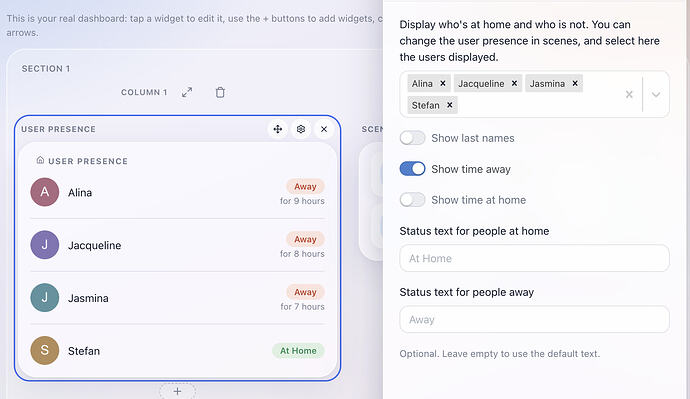Enable Show last names toggle
This screenshot has height=399, width=690.
pyautogui.click(x=412, y=138)
